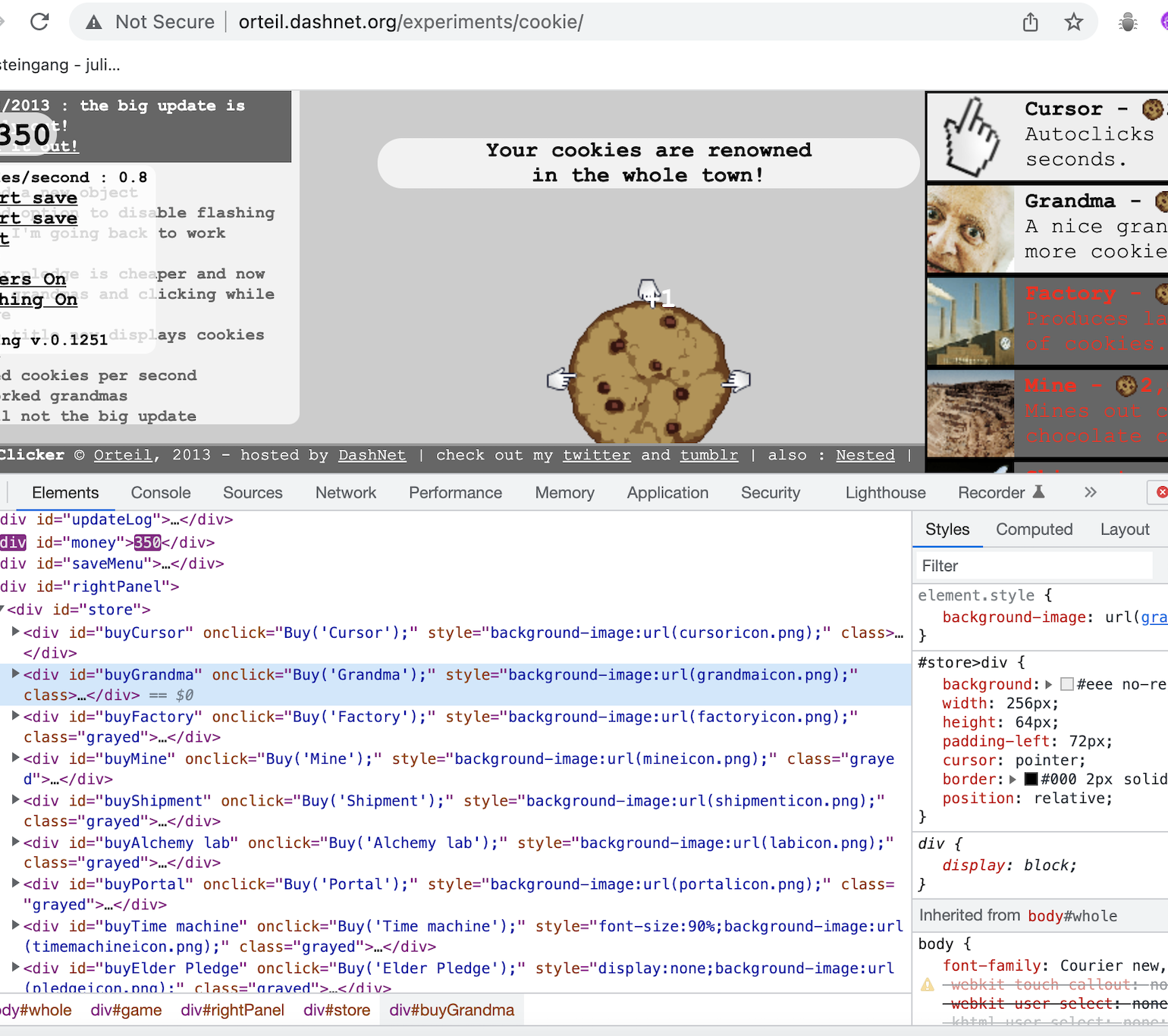
Task: Expand the background shorthand property triangle
Action: point(1049,684)
